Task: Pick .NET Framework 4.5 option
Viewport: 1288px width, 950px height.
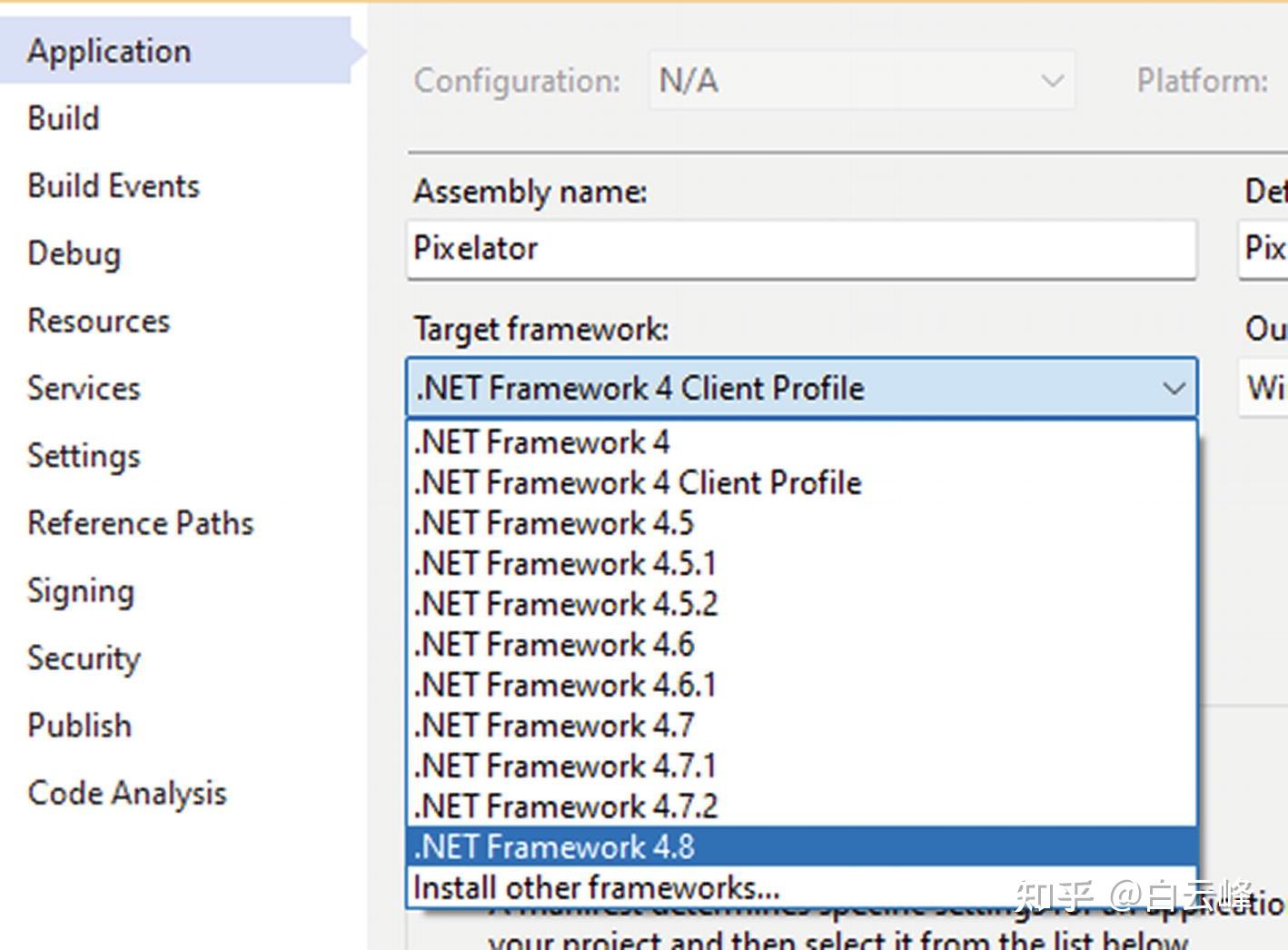Action: (554, 523)
